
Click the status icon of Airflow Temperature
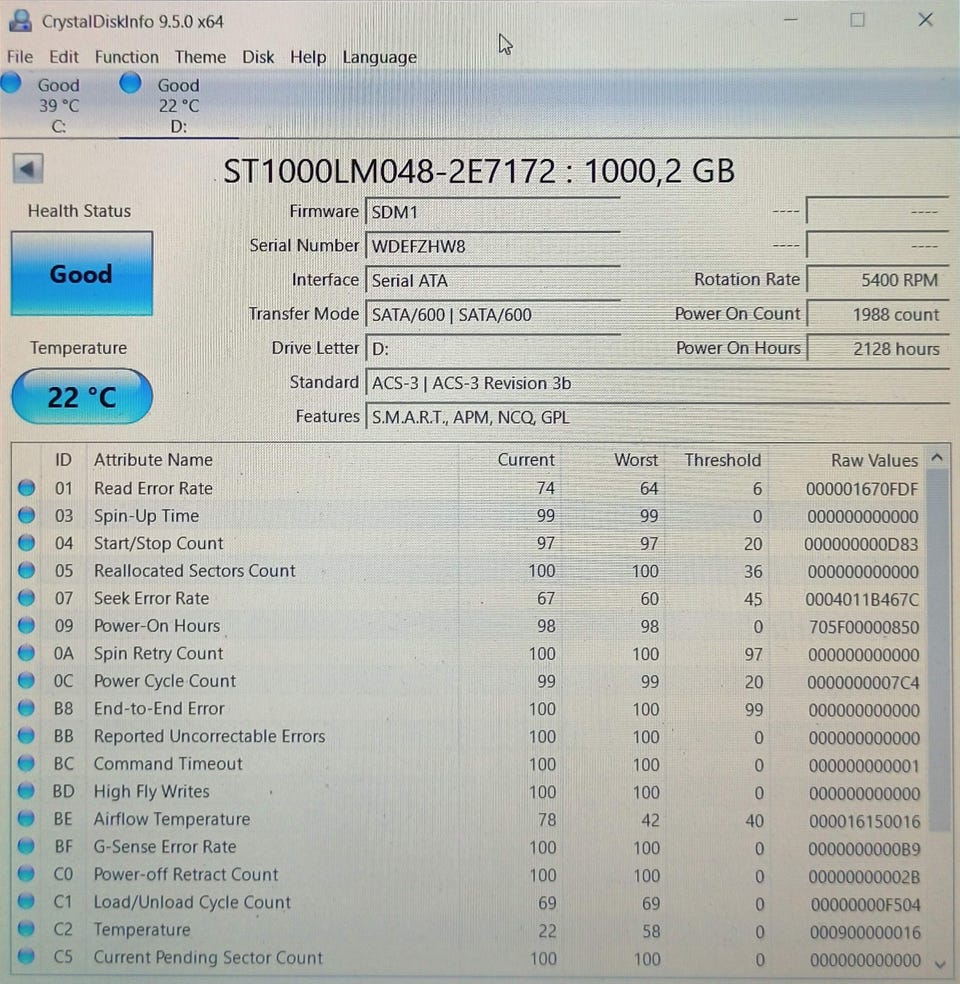coord(26,819)
